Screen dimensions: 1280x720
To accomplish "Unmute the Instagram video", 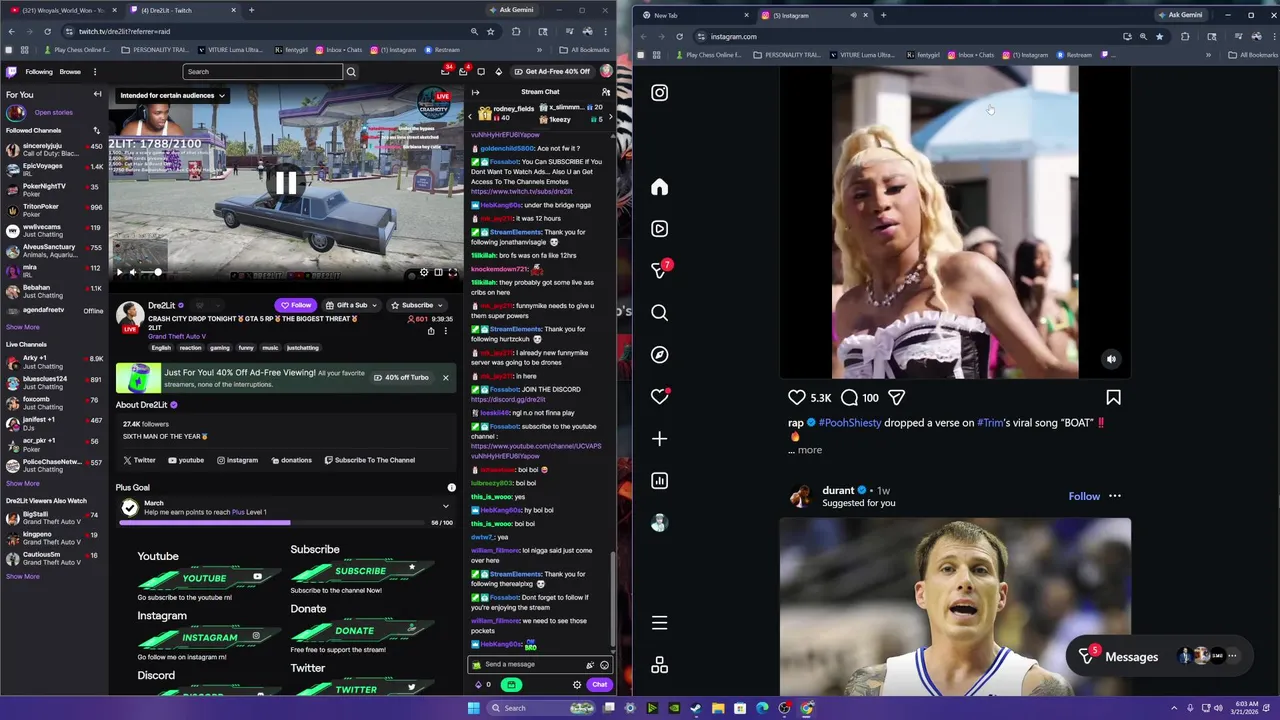I will [x=1111, y=359].
